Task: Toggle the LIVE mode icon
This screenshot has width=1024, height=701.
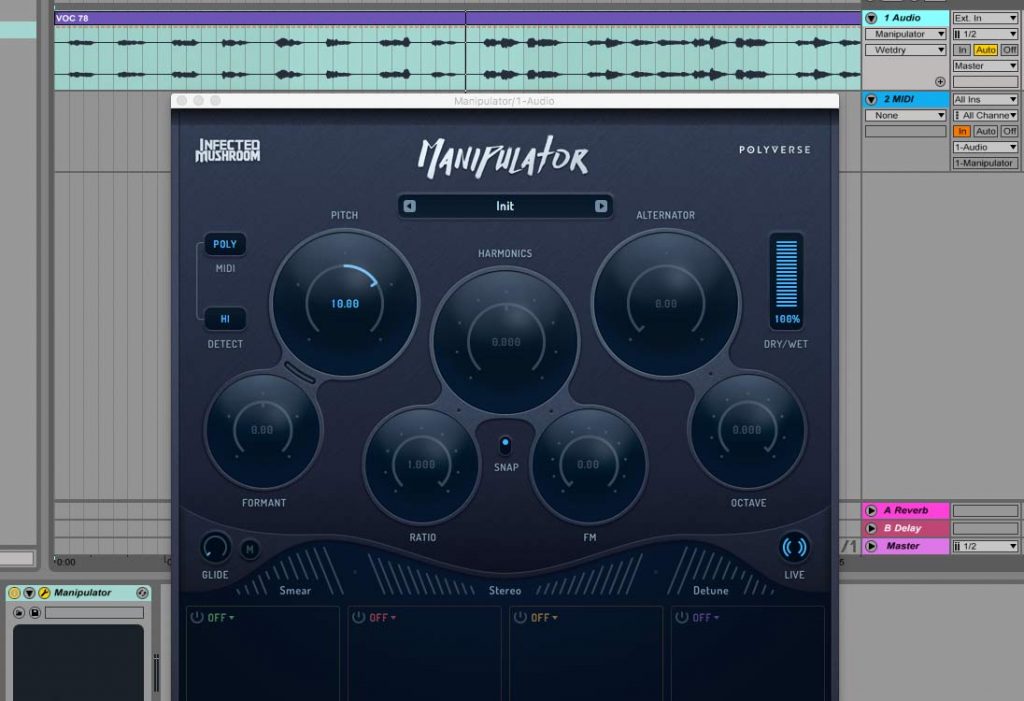Action: tap(794, 547)
